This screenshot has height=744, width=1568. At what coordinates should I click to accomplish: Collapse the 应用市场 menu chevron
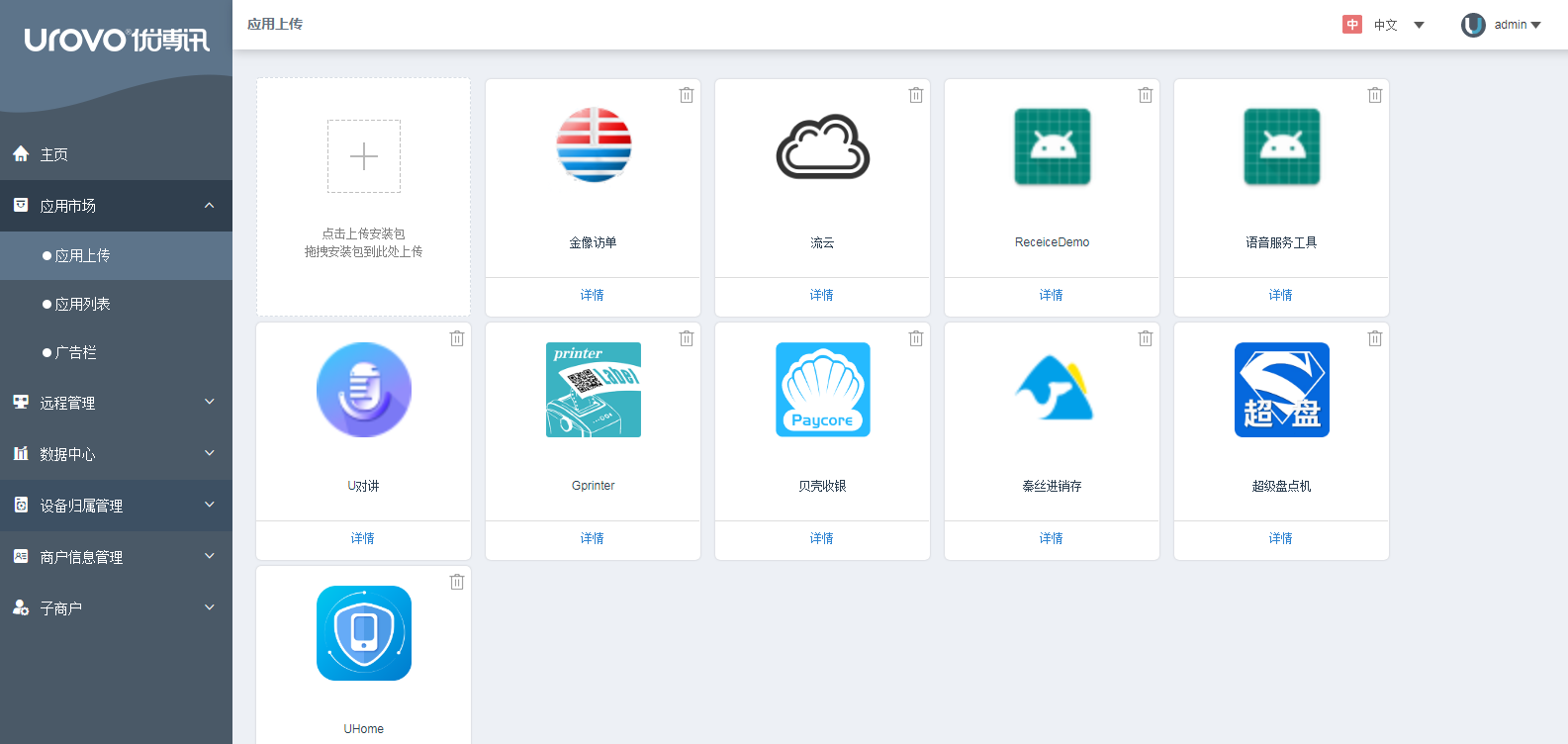[209, 206]
